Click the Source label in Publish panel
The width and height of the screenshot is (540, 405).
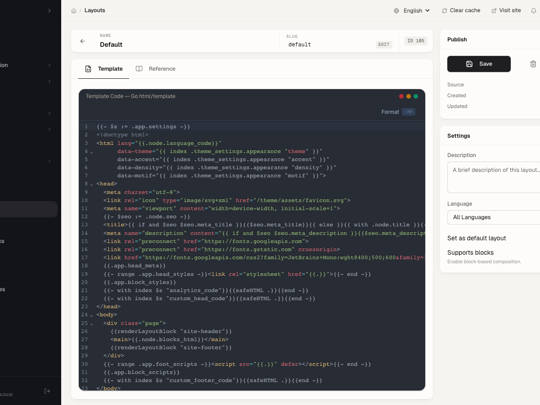[455, 85]
